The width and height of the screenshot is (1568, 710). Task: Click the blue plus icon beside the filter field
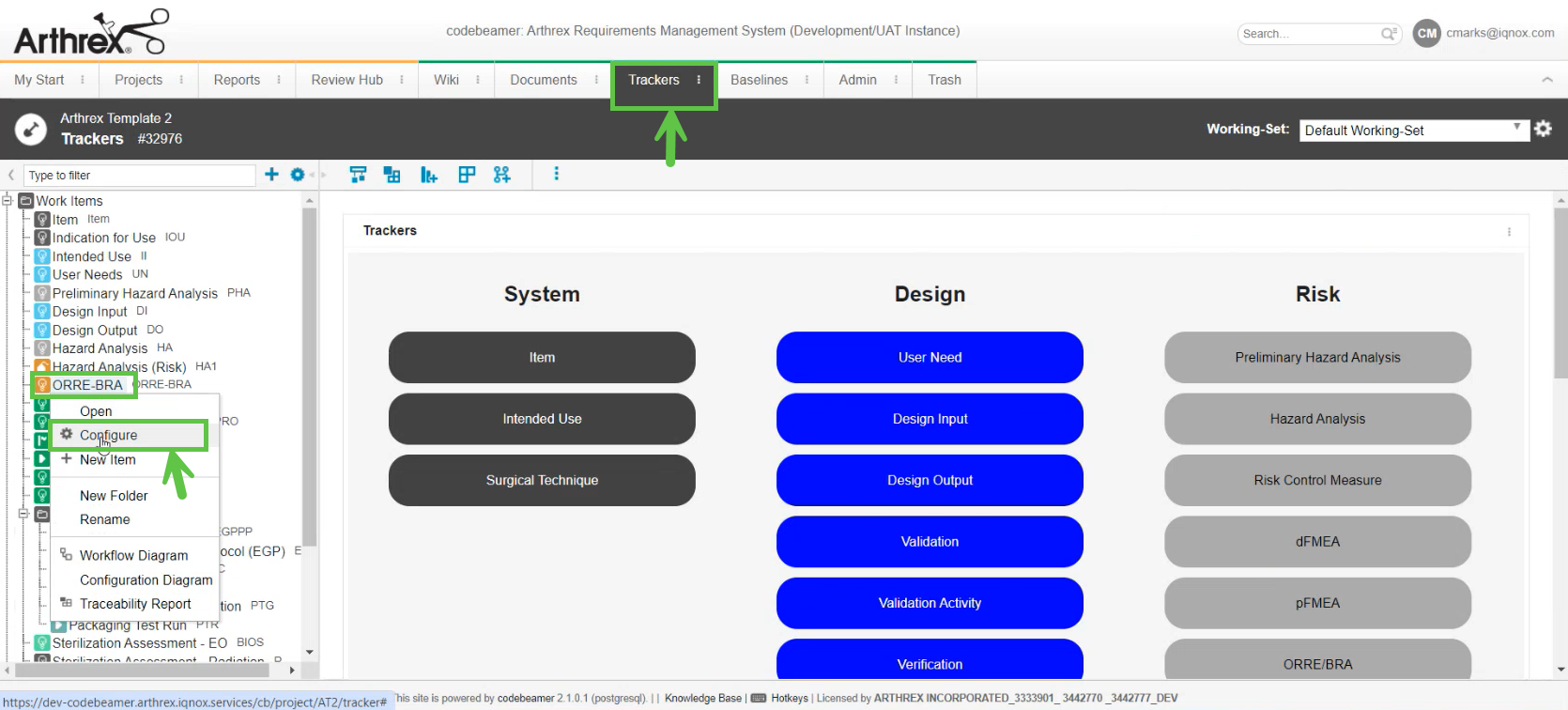[x=271, y=175]
